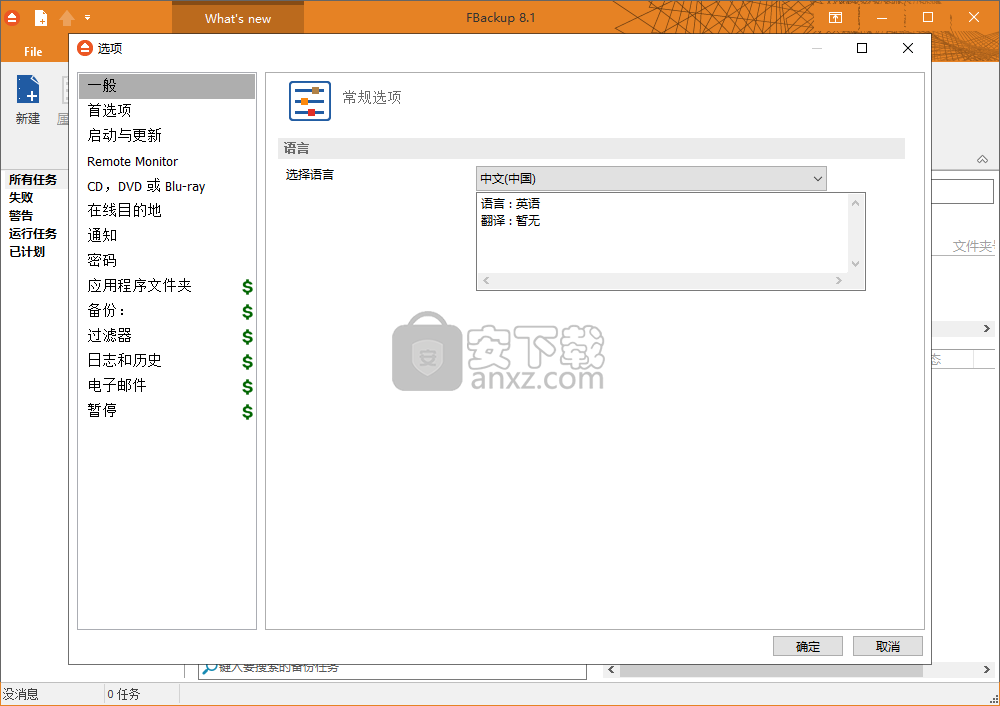The image size is (1000, 706).
Task: Open the CD, DVD 或 Blu-ray category
Action: coord(166,186)
